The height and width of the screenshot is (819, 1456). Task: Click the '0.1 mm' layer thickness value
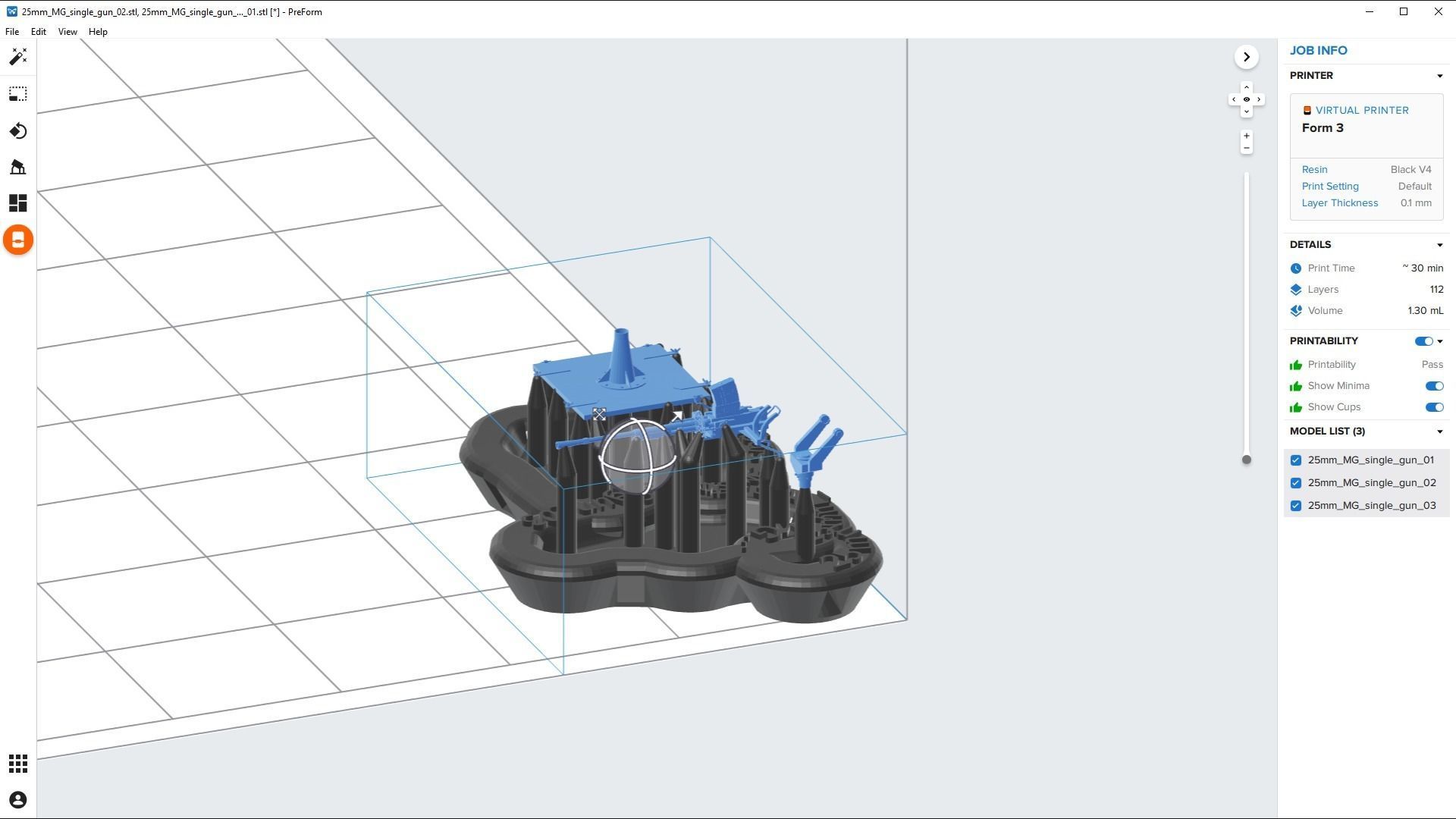pyautogui.click(x=1416, y=203)
